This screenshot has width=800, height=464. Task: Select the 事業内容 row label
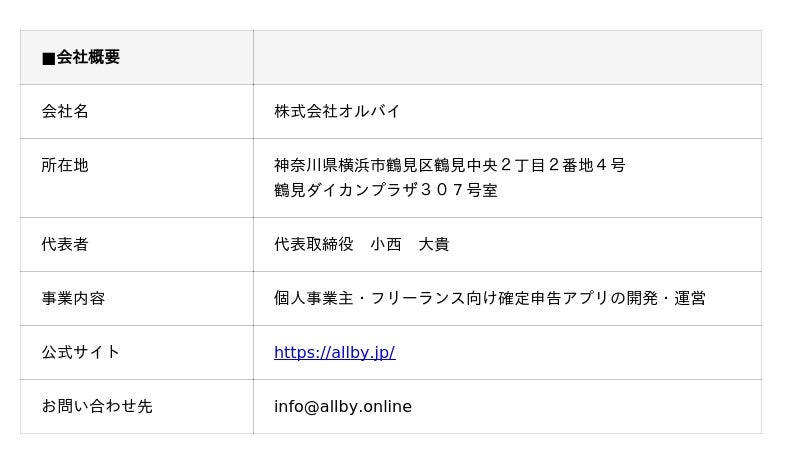(x=73, y=298)
